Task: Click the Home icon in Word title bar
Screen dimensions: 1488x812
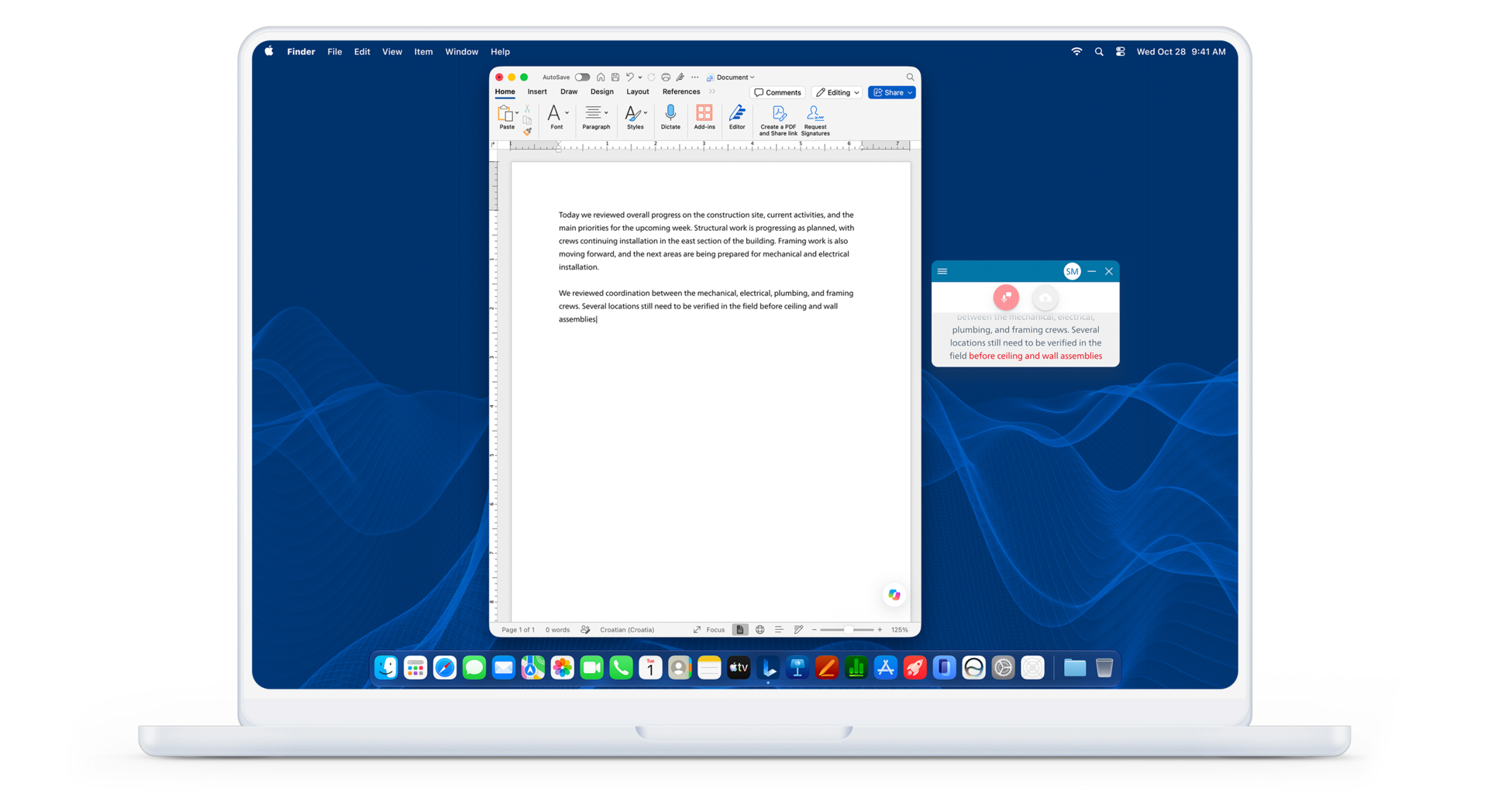Action: point(601,77)
